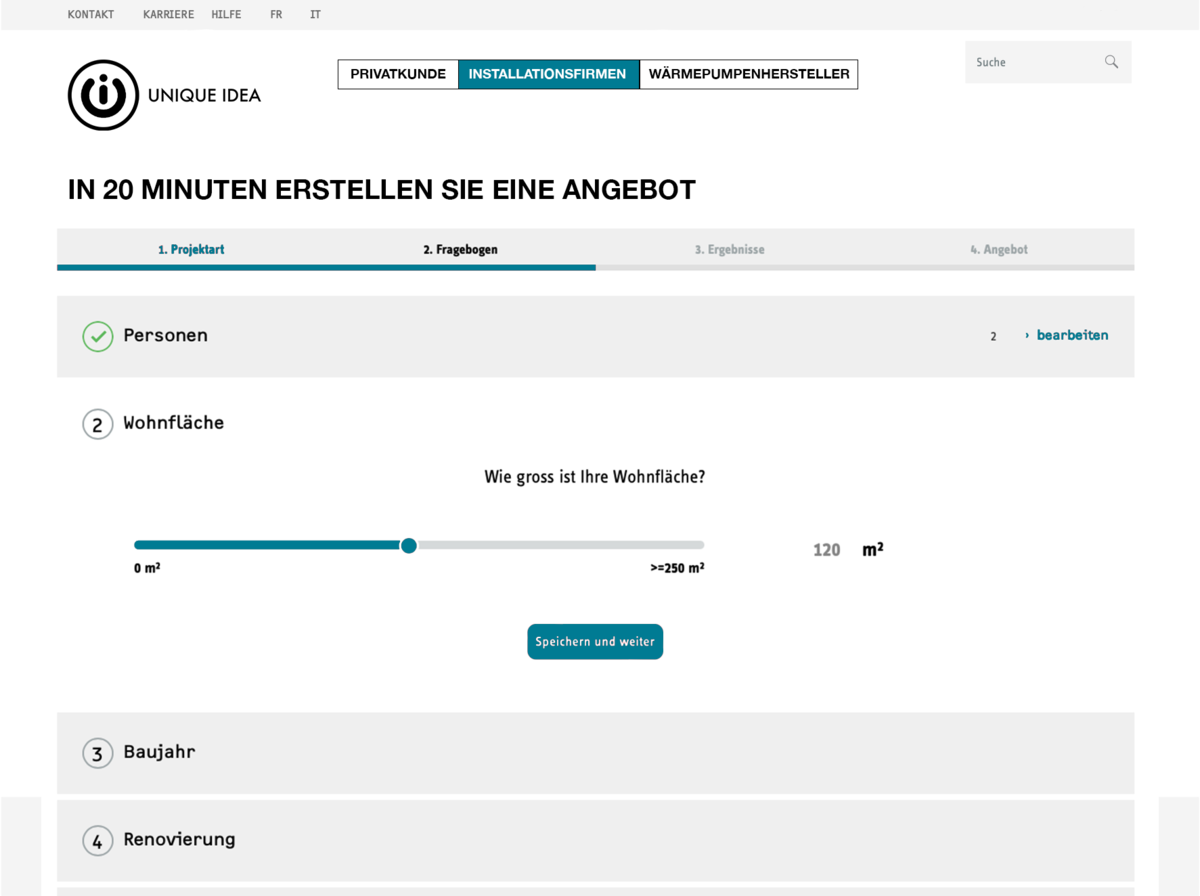Click the step 2 circle icon for Wohnfläche
Image resolution: width=1200 pixels, height=896 pixels.
tap(97, 425)
